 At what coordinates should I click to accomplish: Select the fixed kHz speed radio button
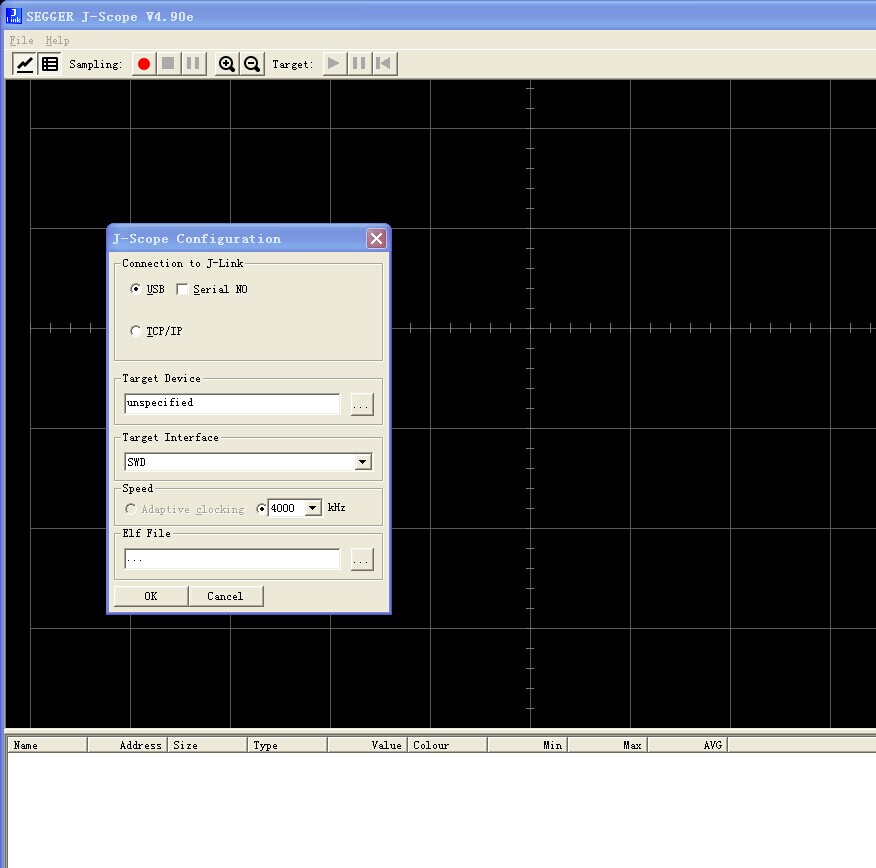(x=261, y=508)
